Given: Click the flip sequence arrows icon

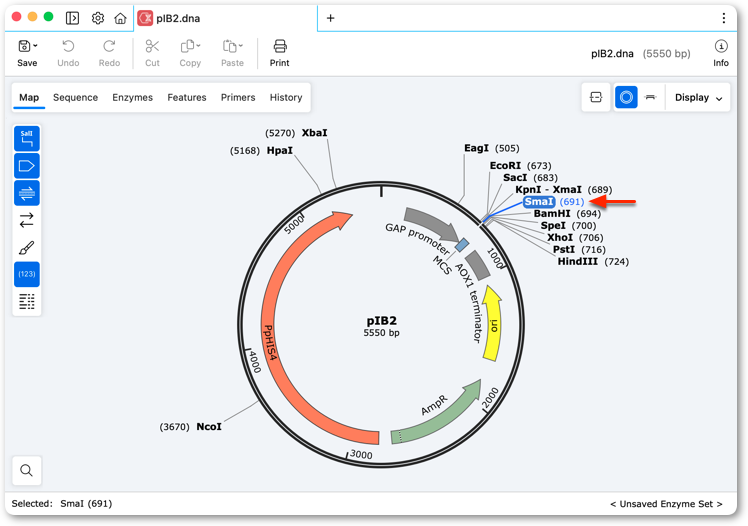Looking at the screenshot, I should (27, 220).
